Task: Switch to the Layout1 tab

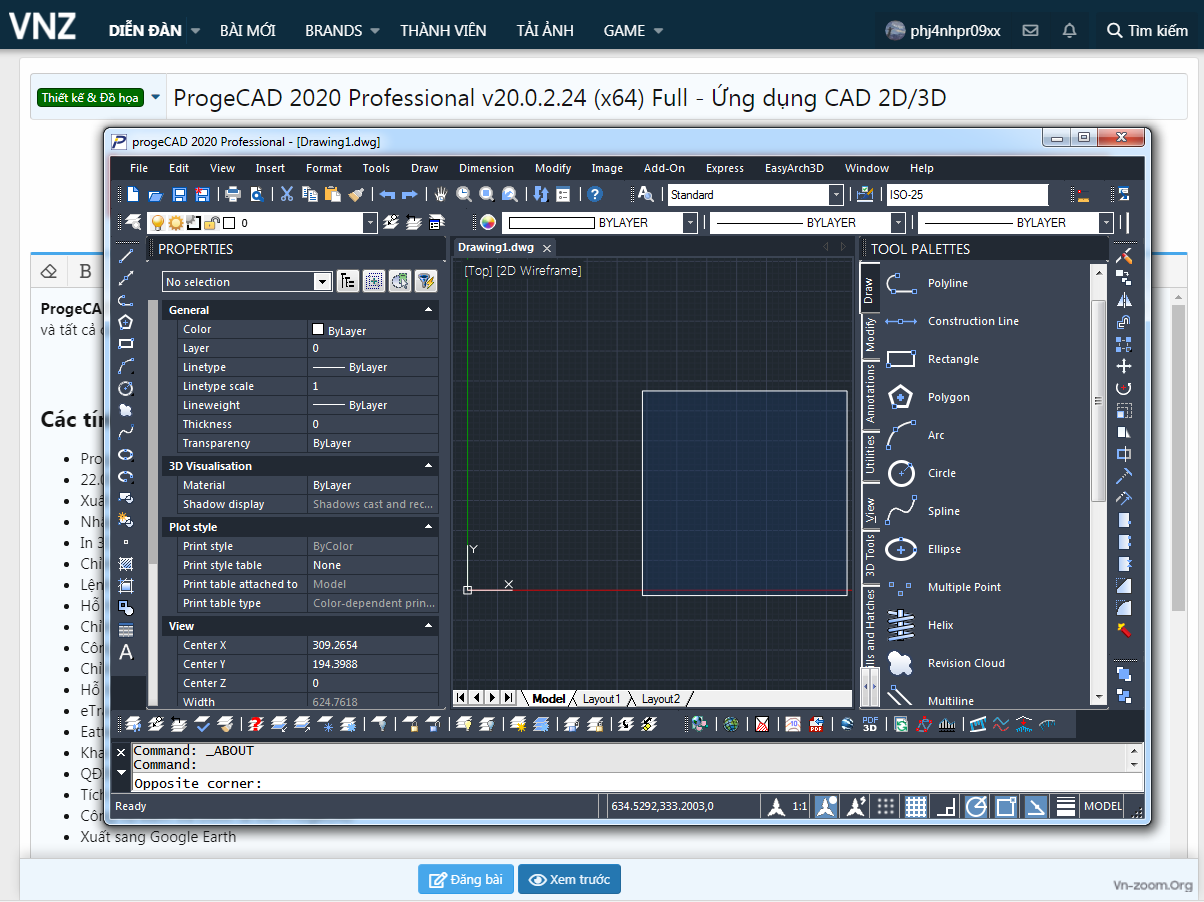Action: [x=602, y=699]
